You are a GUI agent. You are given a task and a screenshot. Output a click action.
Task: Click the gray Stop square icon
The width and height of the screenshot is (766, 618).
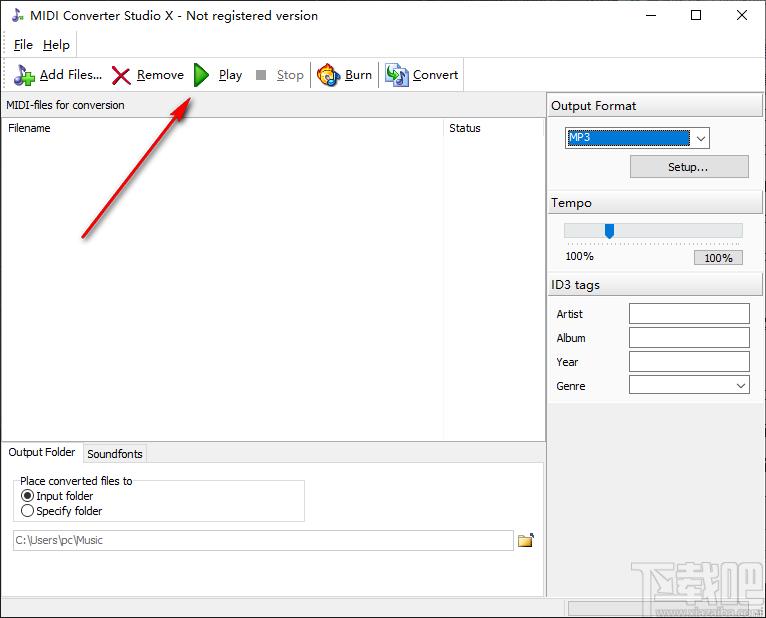pyautogui.click(x=261, y=75)
